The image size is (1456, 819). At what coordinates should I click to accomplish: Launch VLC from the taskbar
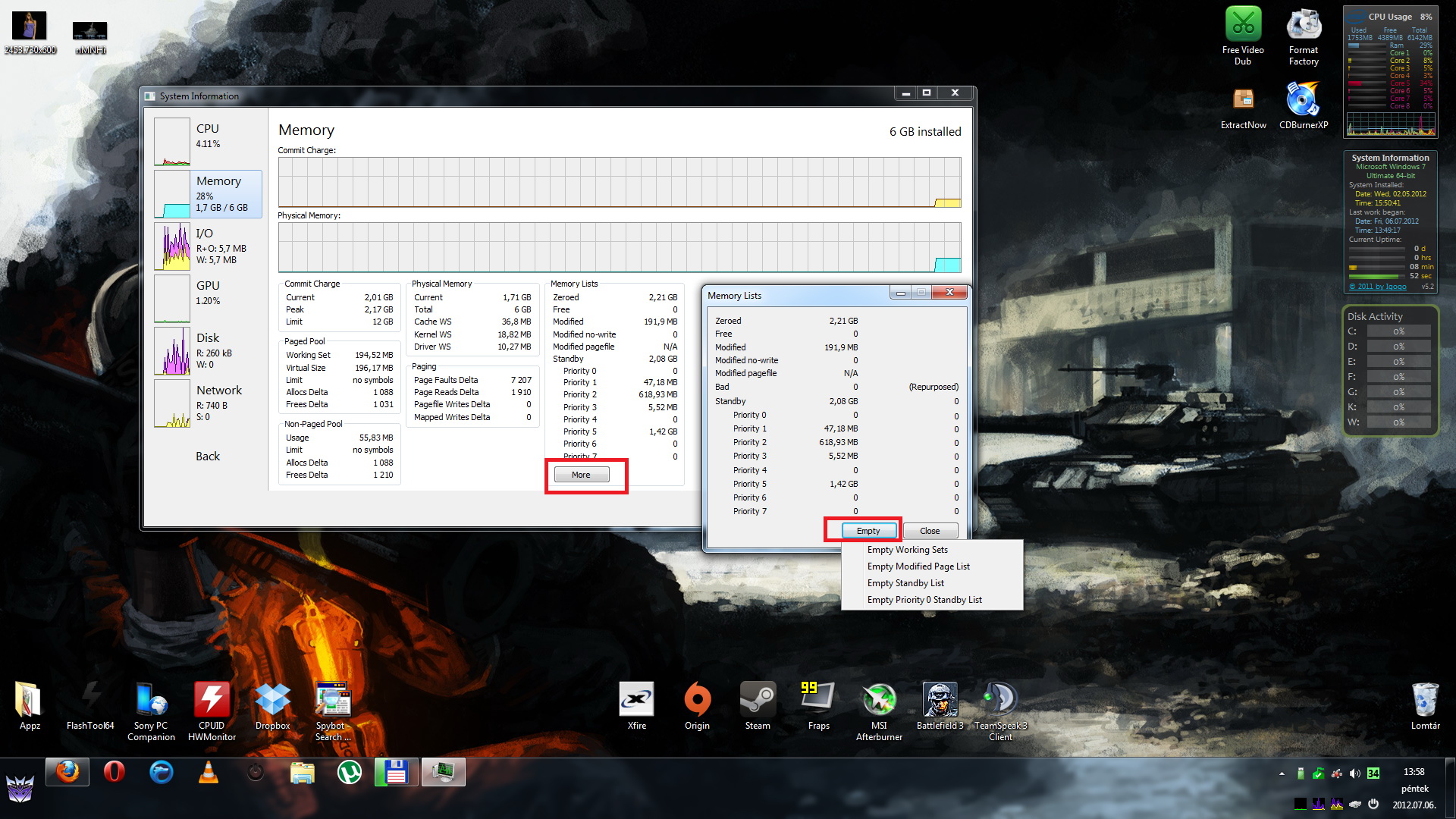point(209,772)
